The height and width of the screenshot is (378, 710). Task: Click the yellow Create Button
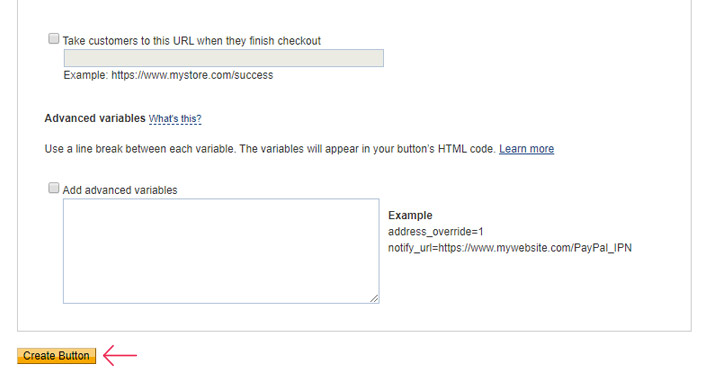[57, 356]
